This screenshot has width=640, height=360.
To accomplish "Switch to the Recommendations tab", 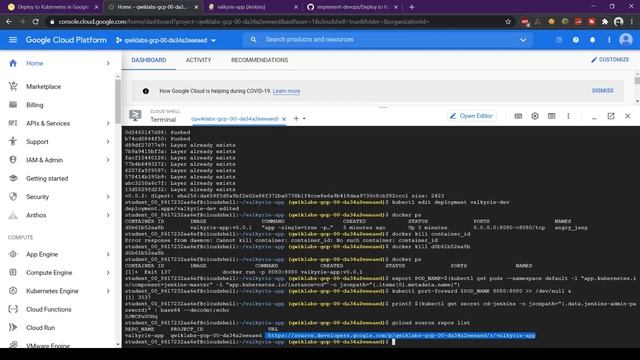I will click(259, 60).
